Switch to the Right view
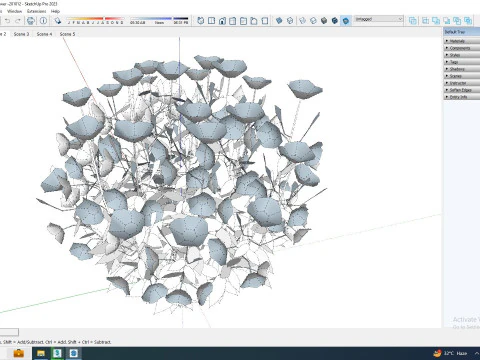 tap(233, 21)
